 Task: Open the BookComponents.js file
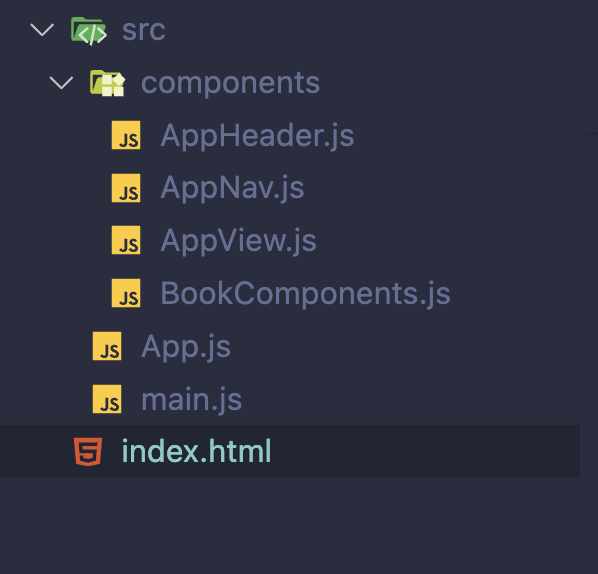click(x=305, y=294)
